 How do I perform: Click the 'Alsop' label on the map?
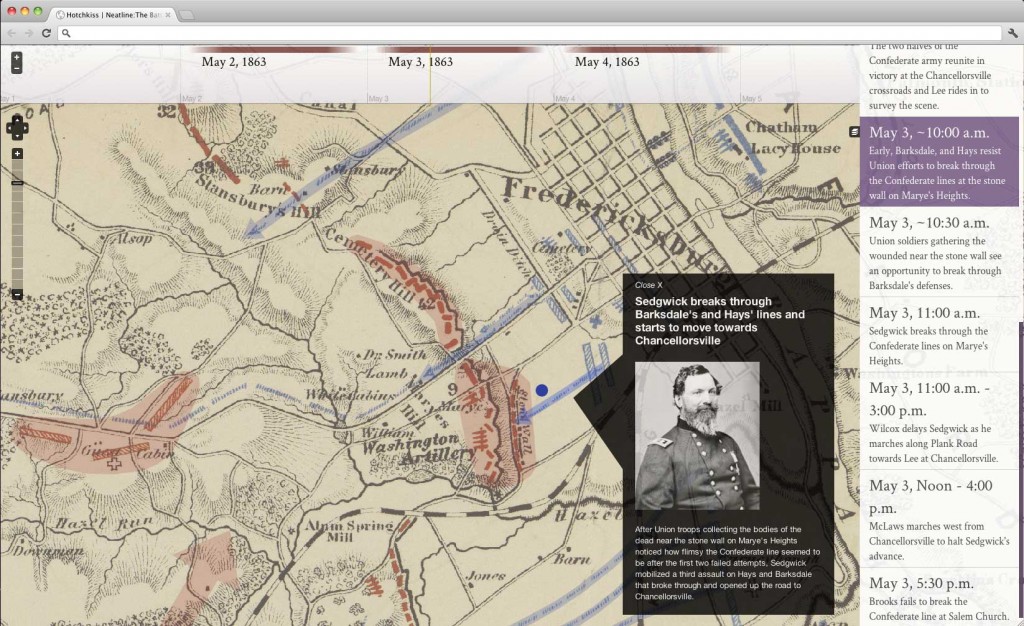133,239
